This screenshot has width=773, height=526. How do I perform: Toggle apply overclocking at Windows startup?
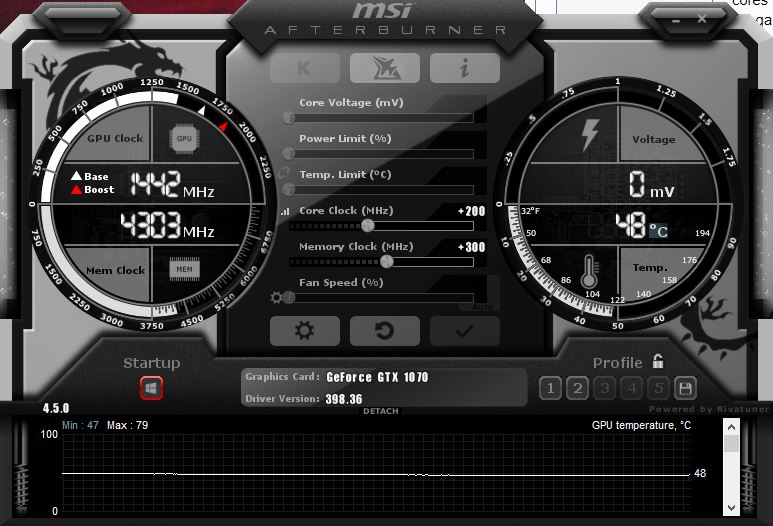point(151,388)
